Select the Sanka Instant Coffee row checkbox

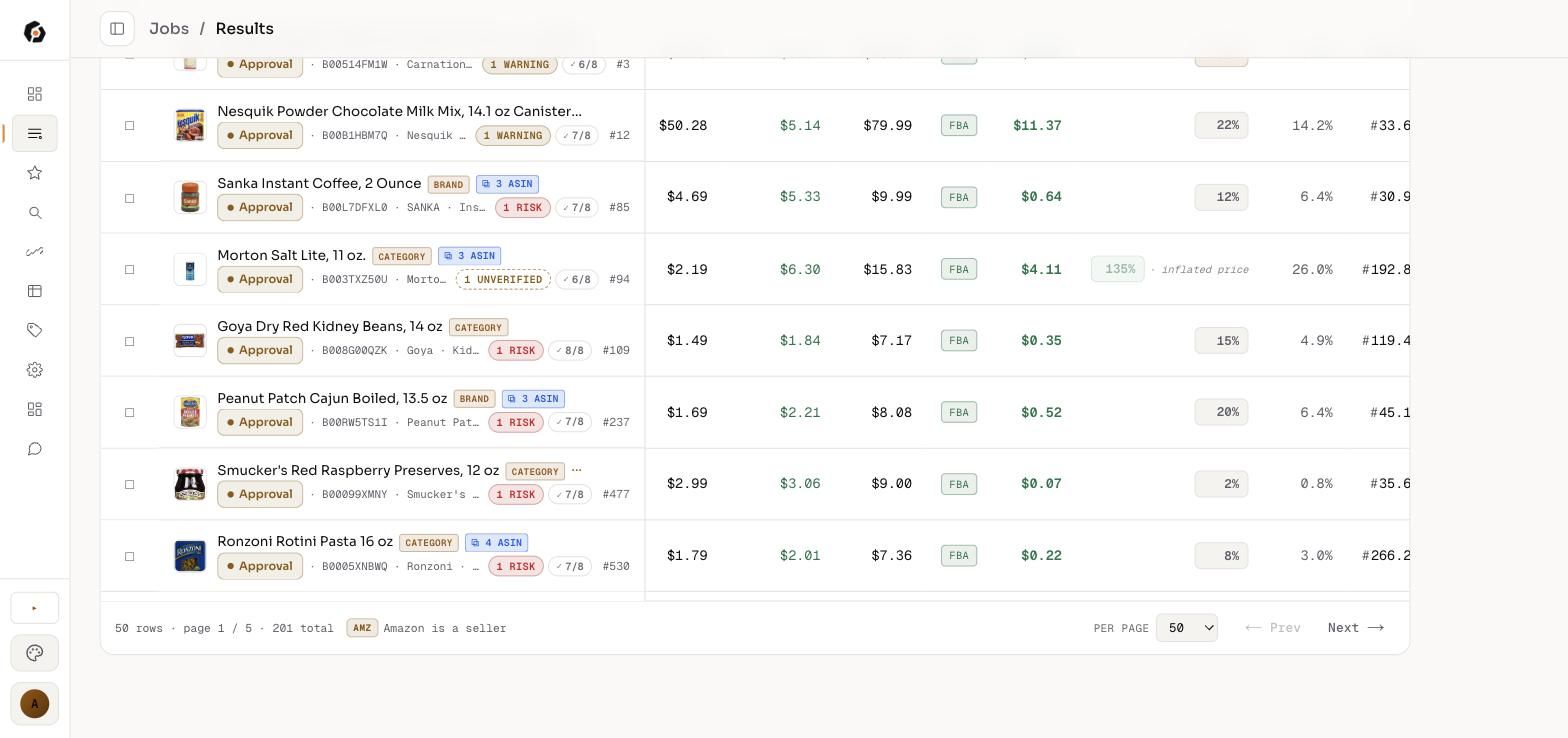point(129,198)
